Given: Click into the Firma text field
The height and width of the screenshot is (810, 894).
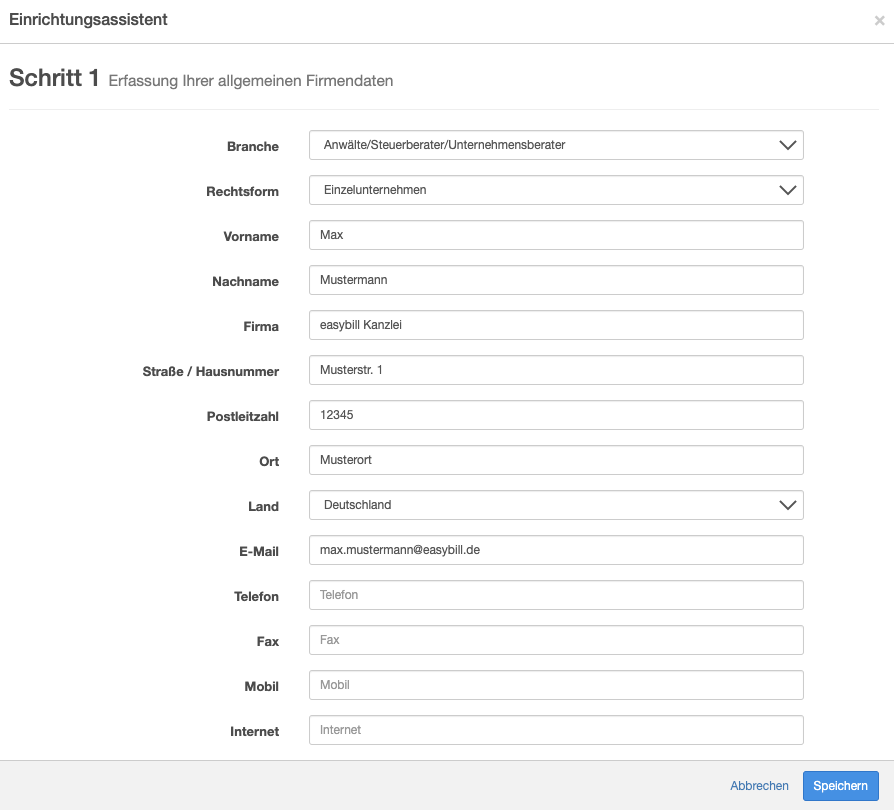Looking at the screenshot, I should click(x=555, y=325).
